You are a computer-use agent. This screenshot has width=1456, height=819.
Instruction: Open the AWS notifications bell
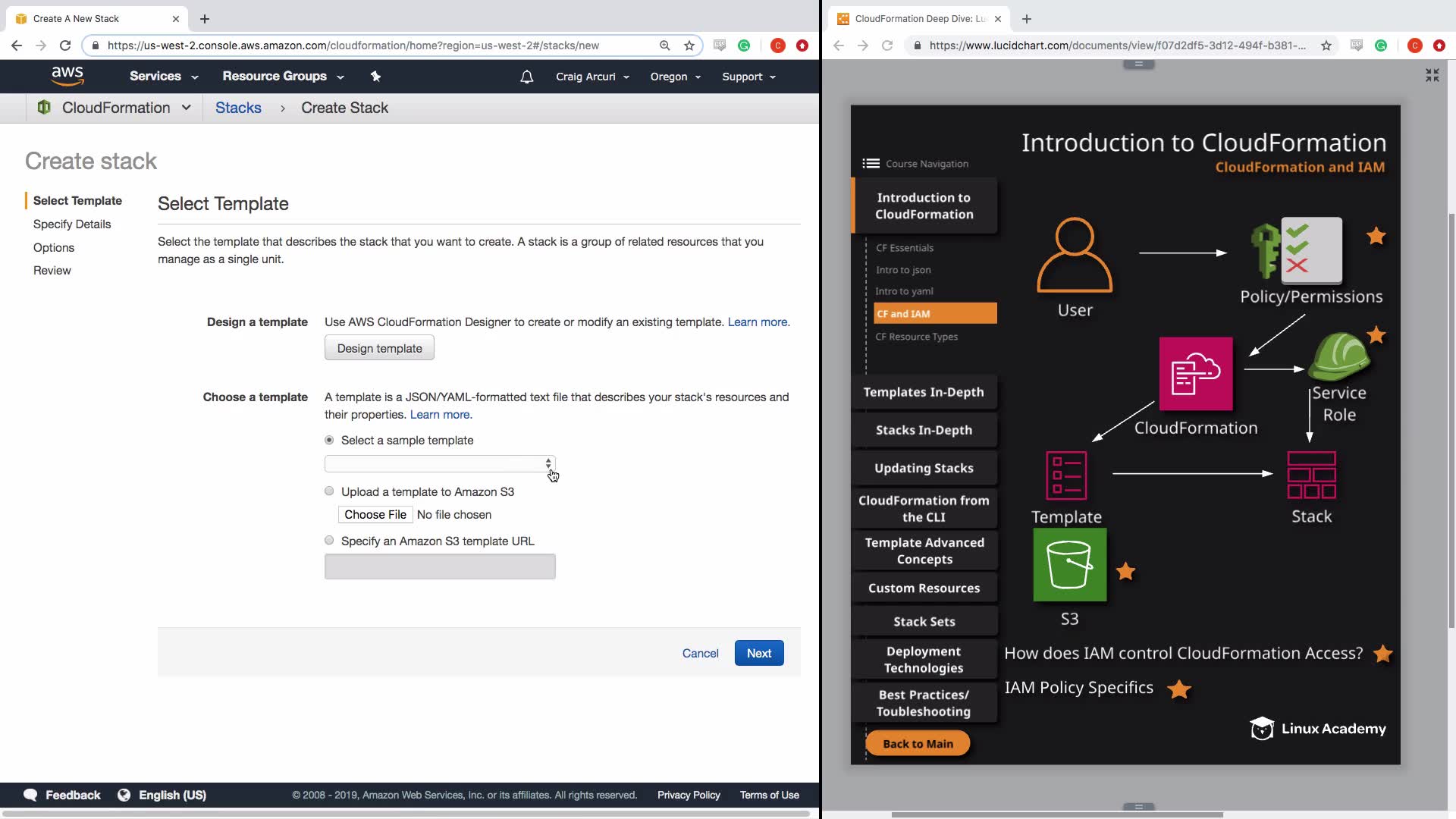coord(526,77)
